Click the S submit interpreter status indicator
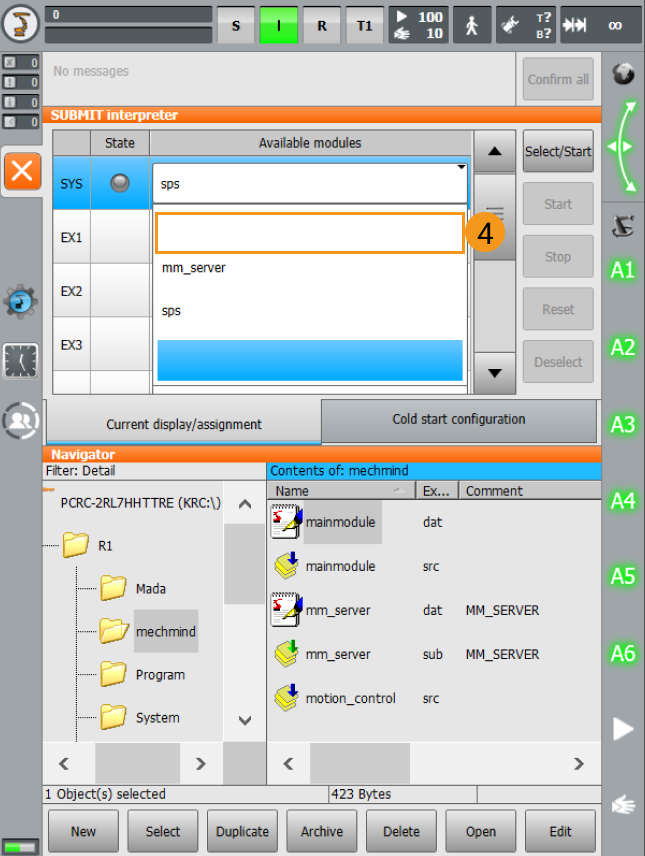The width and height of the screenshot is (645, 856). pos(236,25)
